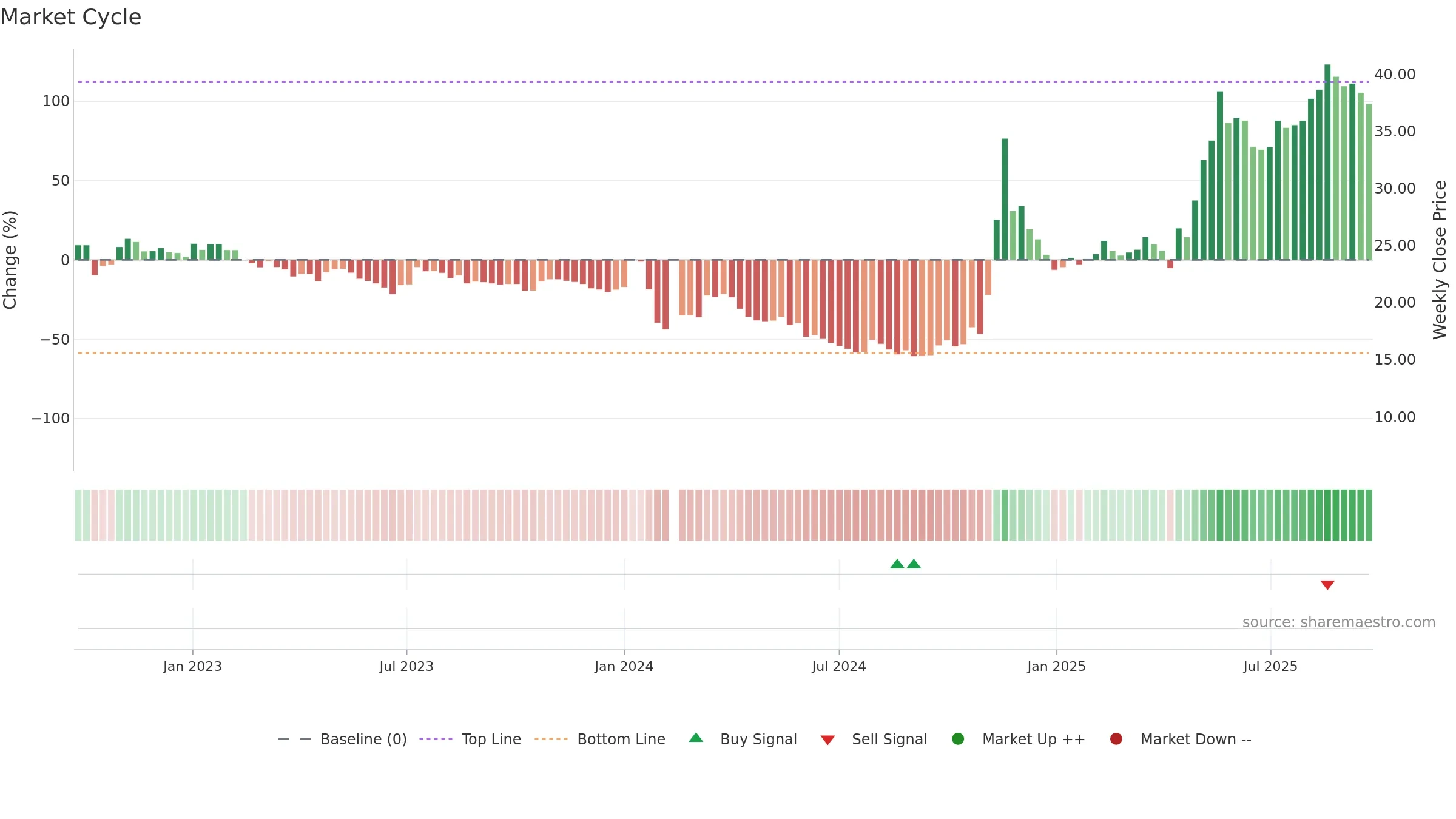Click the orange dotted bottom line on chart
This screenshot has width=1456, height=819.
[723, 353]
